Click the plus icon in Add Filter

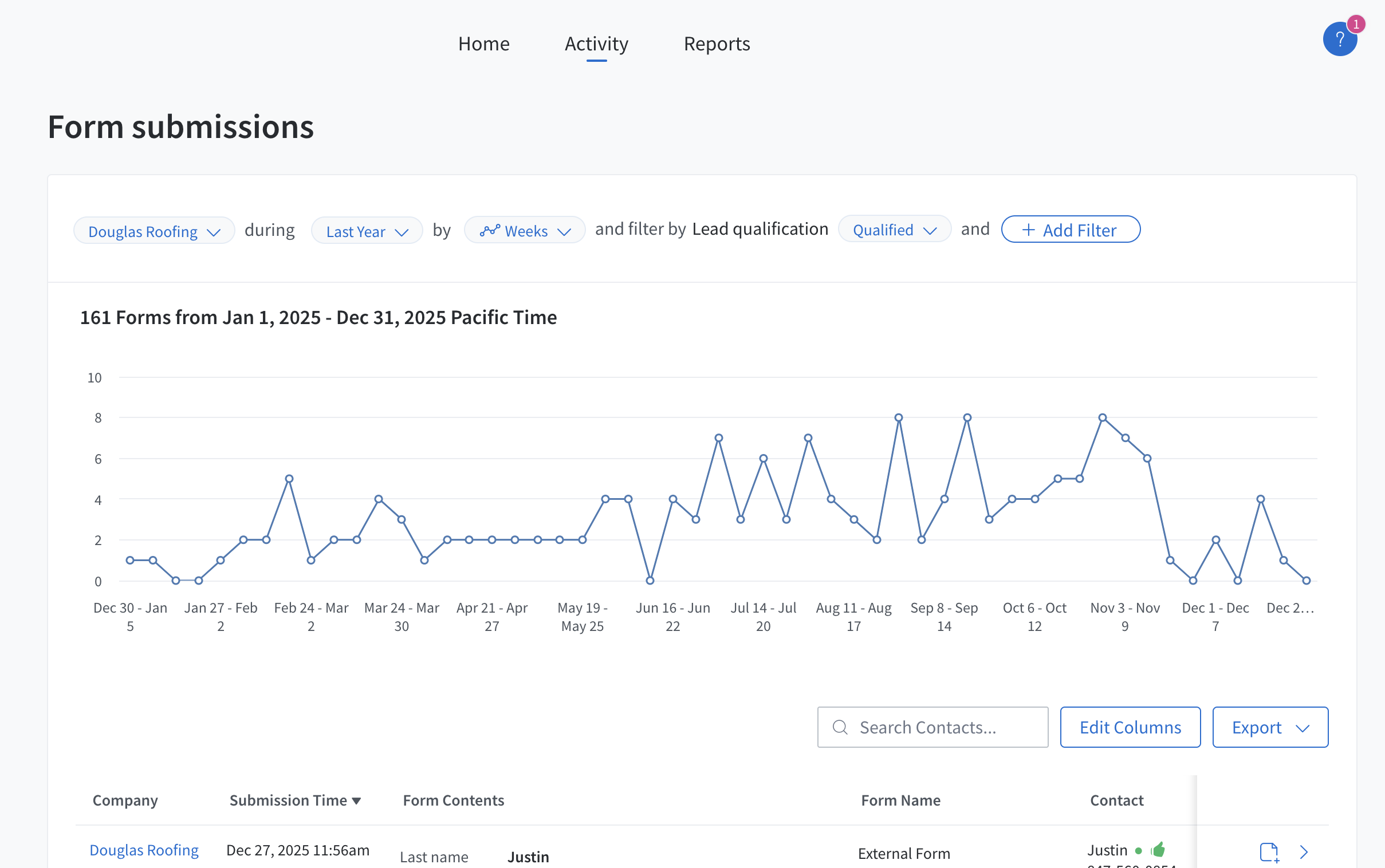click(x=1028, y=230)
